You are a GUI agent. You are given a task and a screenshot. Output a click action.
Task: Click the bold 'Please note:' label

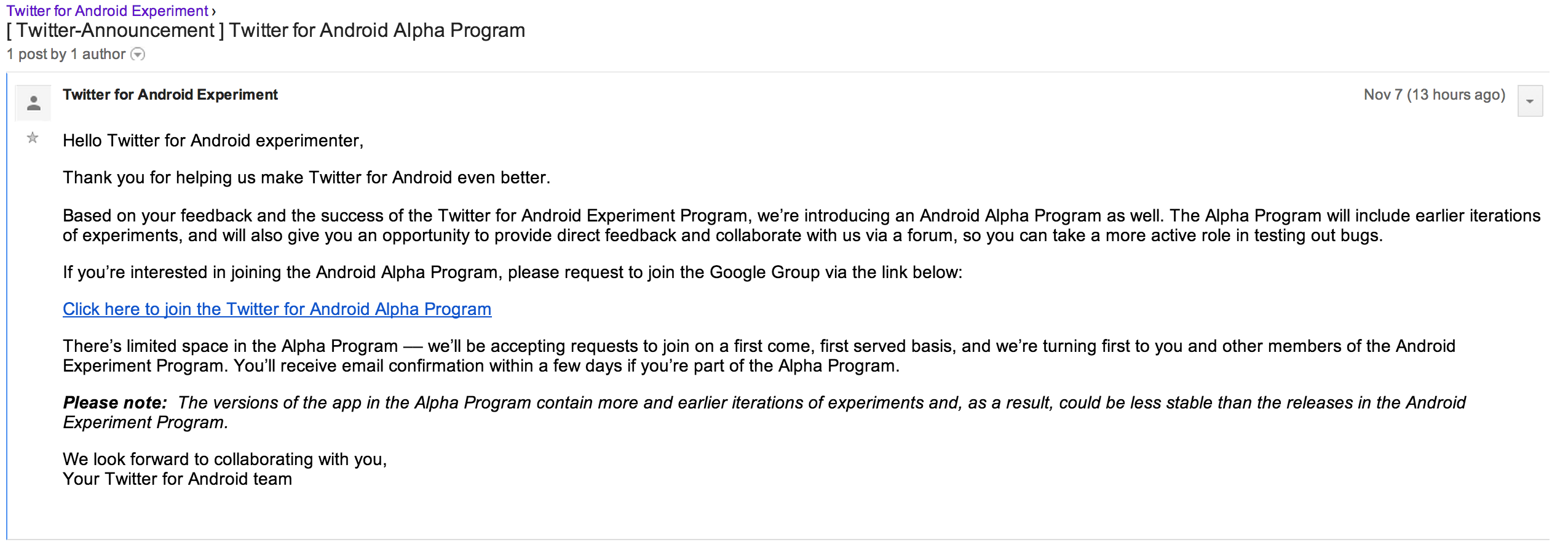(115, 403)
